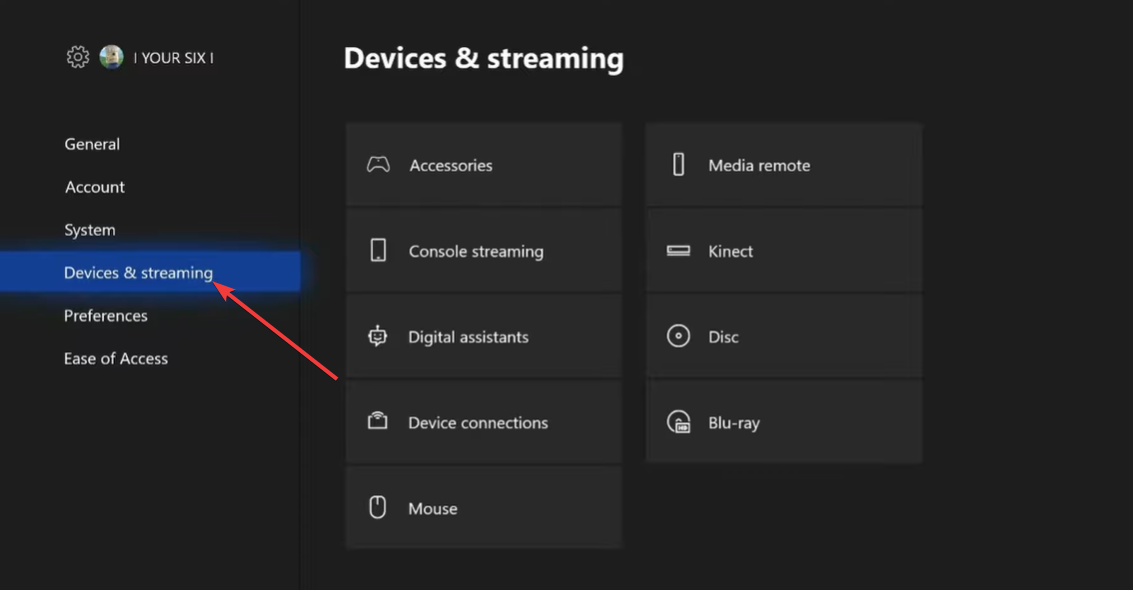Select Account in the sidebar

coord(95,187)
